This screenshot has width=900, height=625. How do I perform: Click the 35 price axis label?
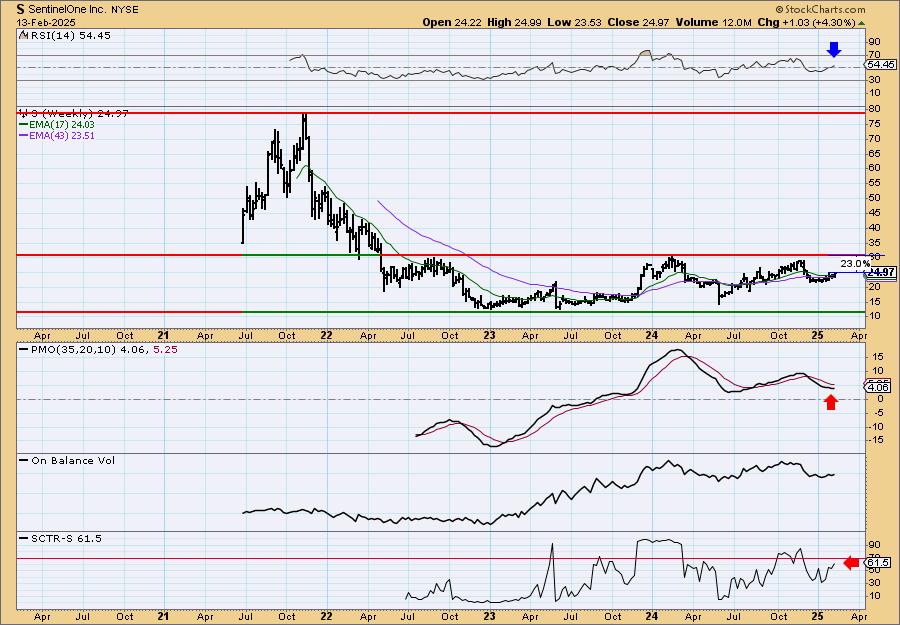[875, 242]
